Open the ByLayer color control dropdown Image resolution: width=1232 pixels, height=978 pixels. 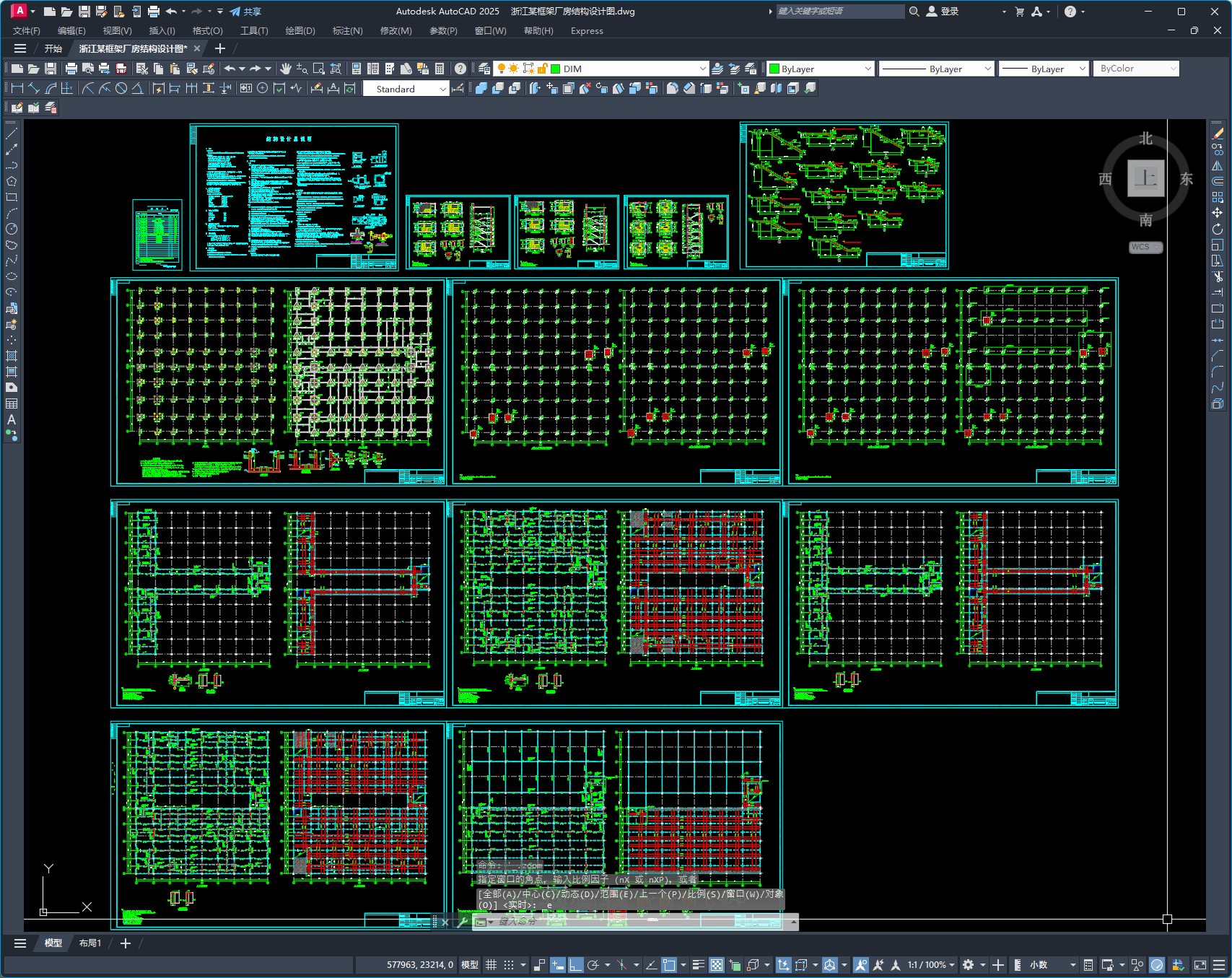pyautogui.click(x=868, y=69)
